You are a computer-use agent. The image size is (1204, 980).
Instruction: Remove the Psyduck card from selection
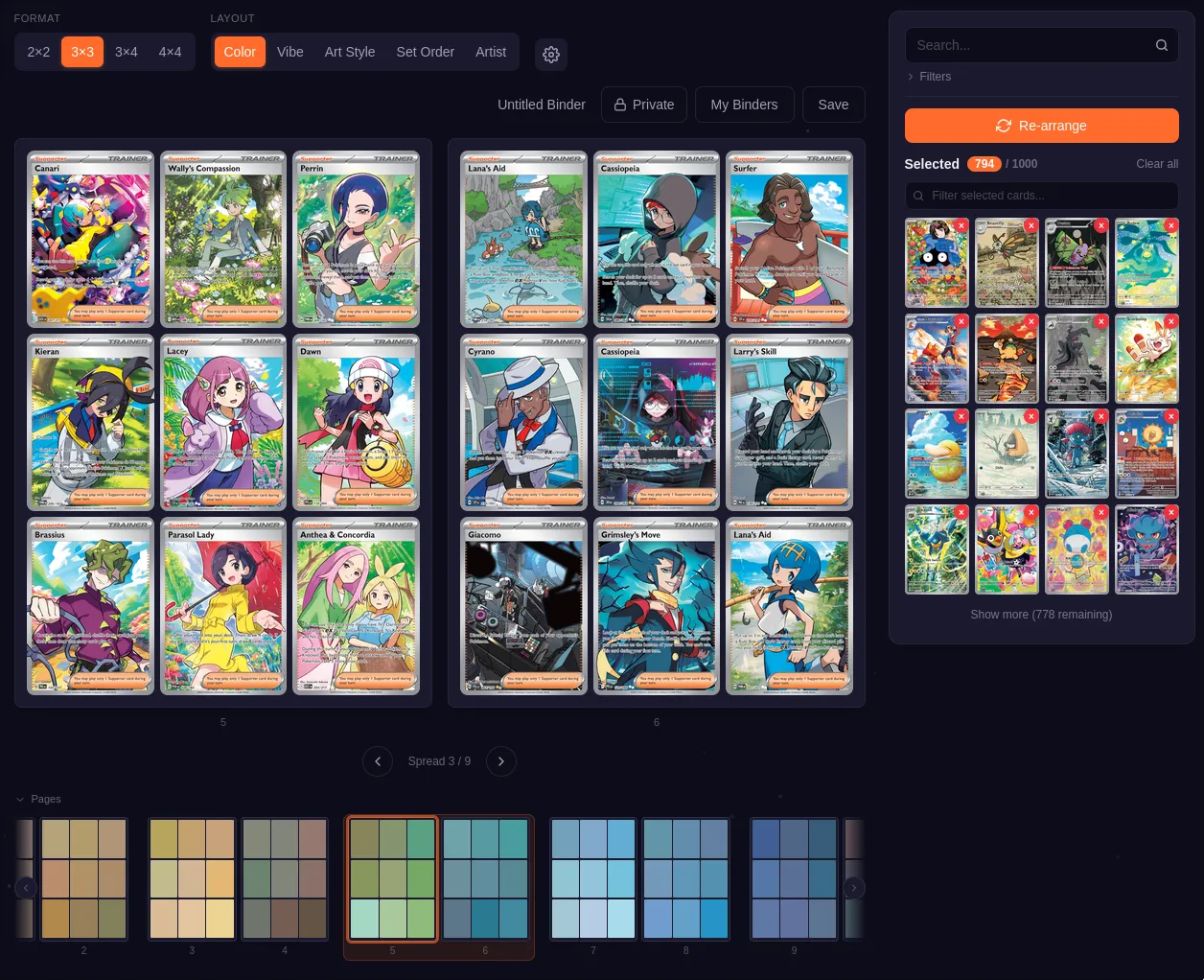click(961, 416)
